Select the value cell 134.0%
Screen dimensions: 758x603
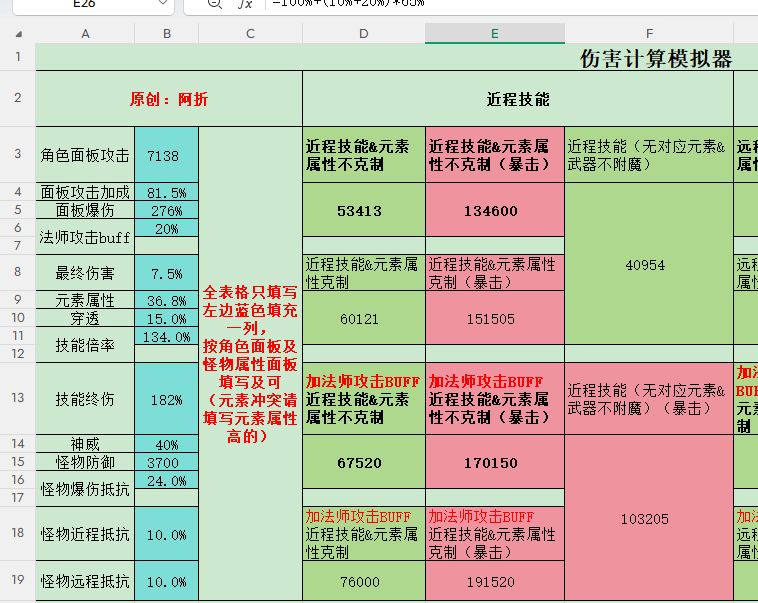coord(167,336)
